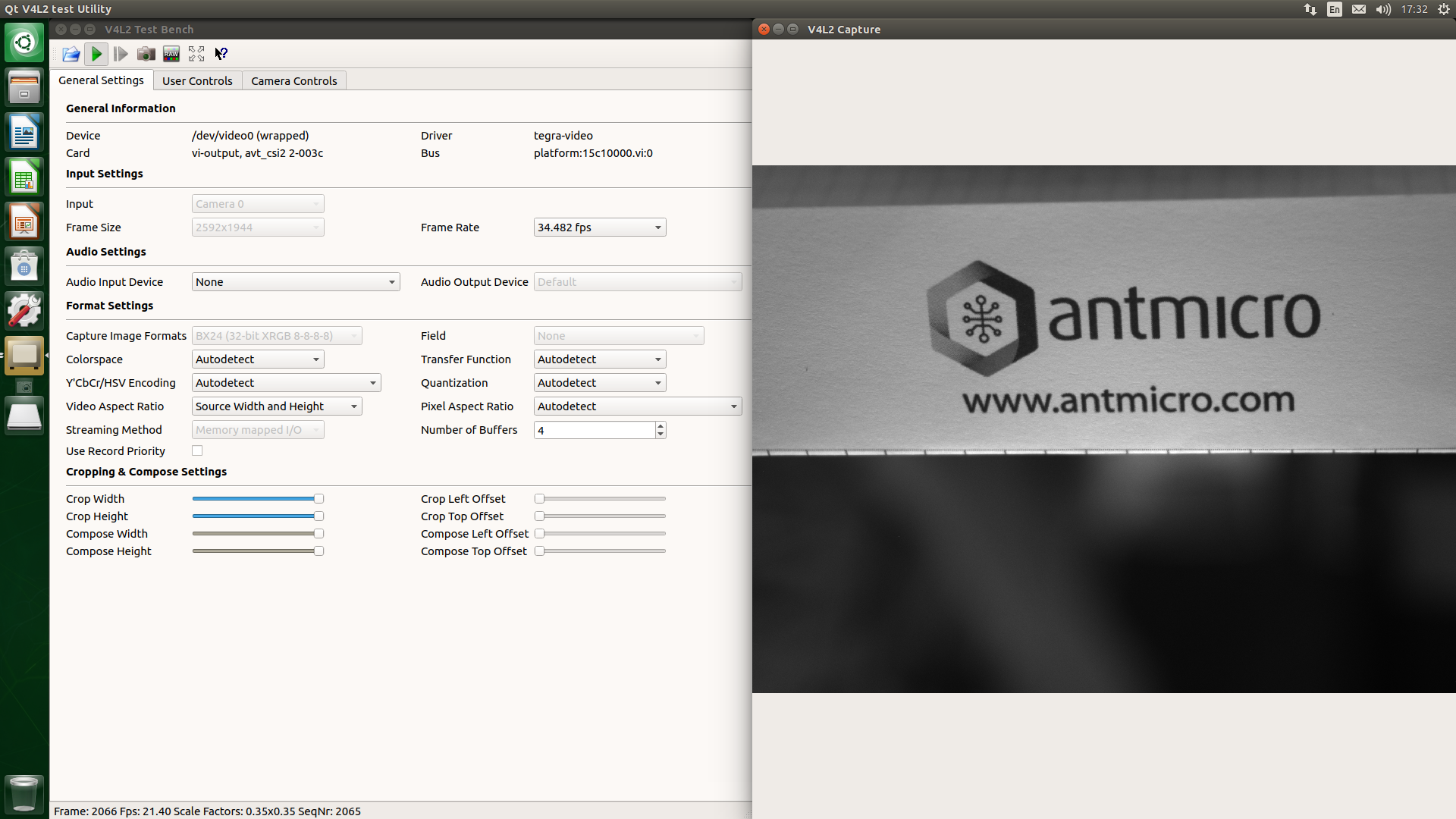Open the system gear menu in panel
Screen dimensions: 1456x819
pyautogui.click(x=1444, y=9)
